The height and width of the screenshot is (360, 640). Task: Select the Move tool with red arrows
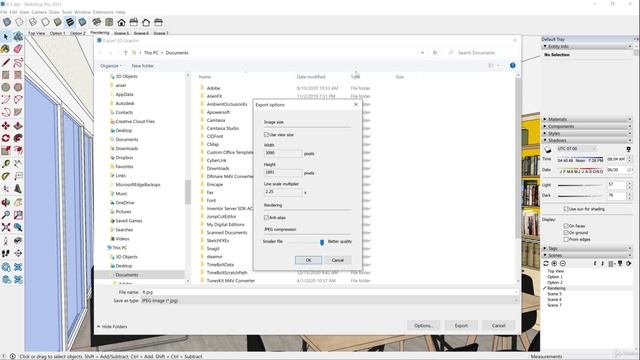6,125
